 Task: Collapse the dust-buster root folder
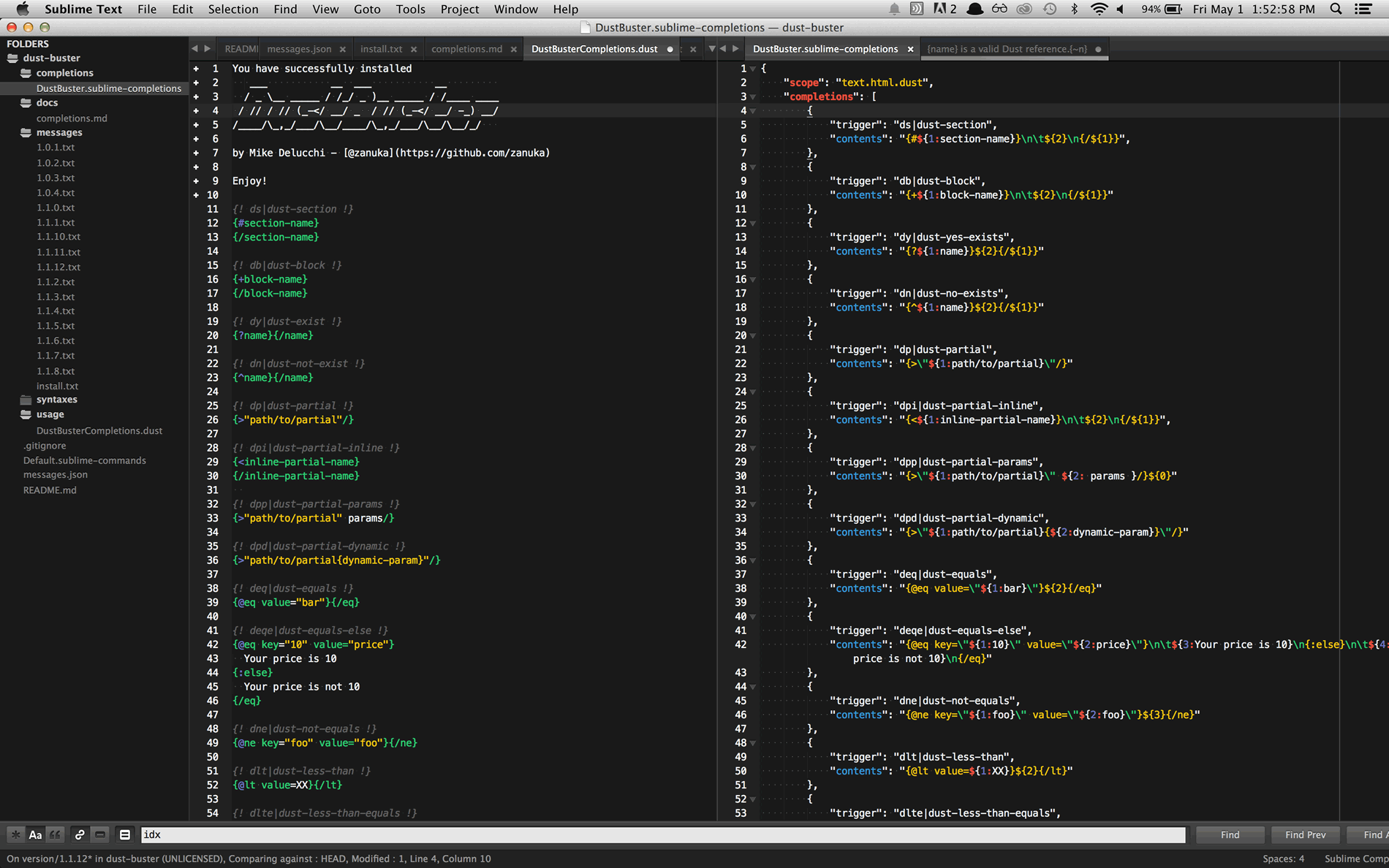click(x=12, y=58)
